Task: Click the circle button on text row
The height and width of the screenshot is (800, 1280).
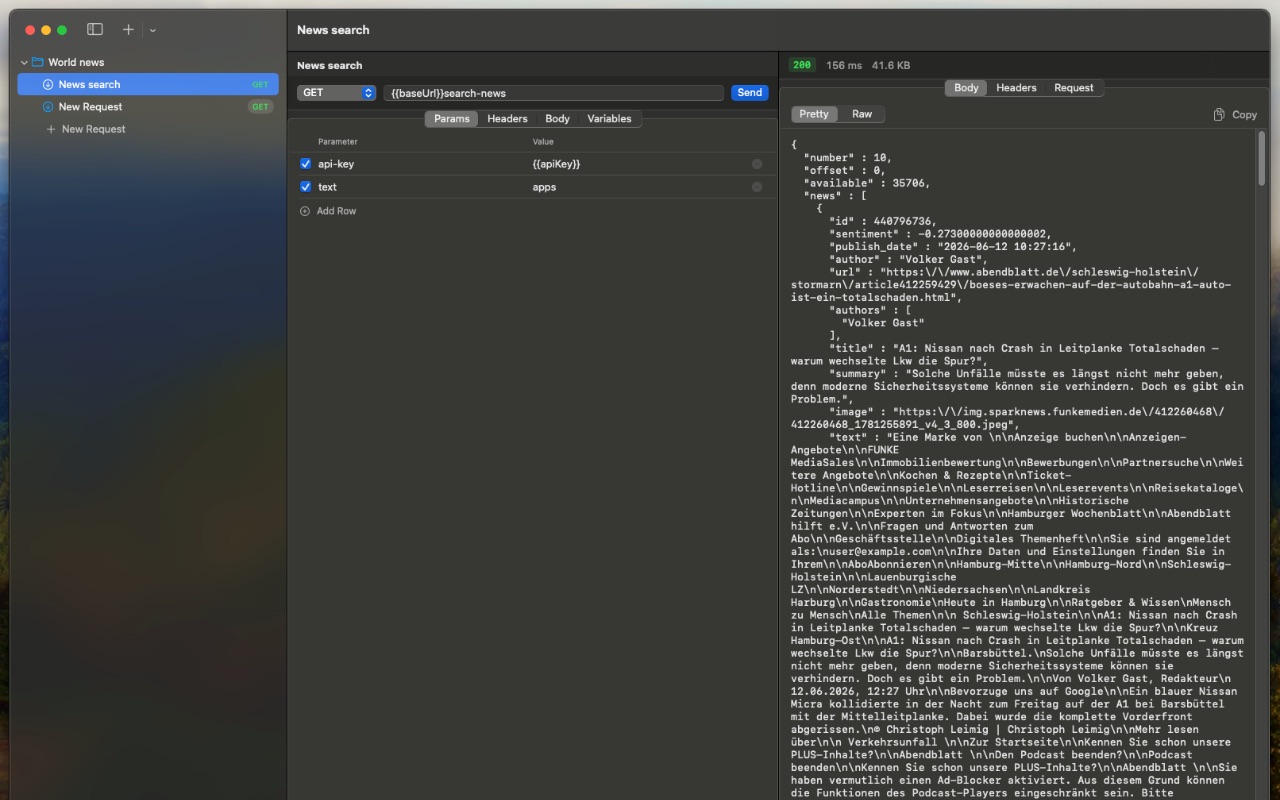Action: coord(757,187)
